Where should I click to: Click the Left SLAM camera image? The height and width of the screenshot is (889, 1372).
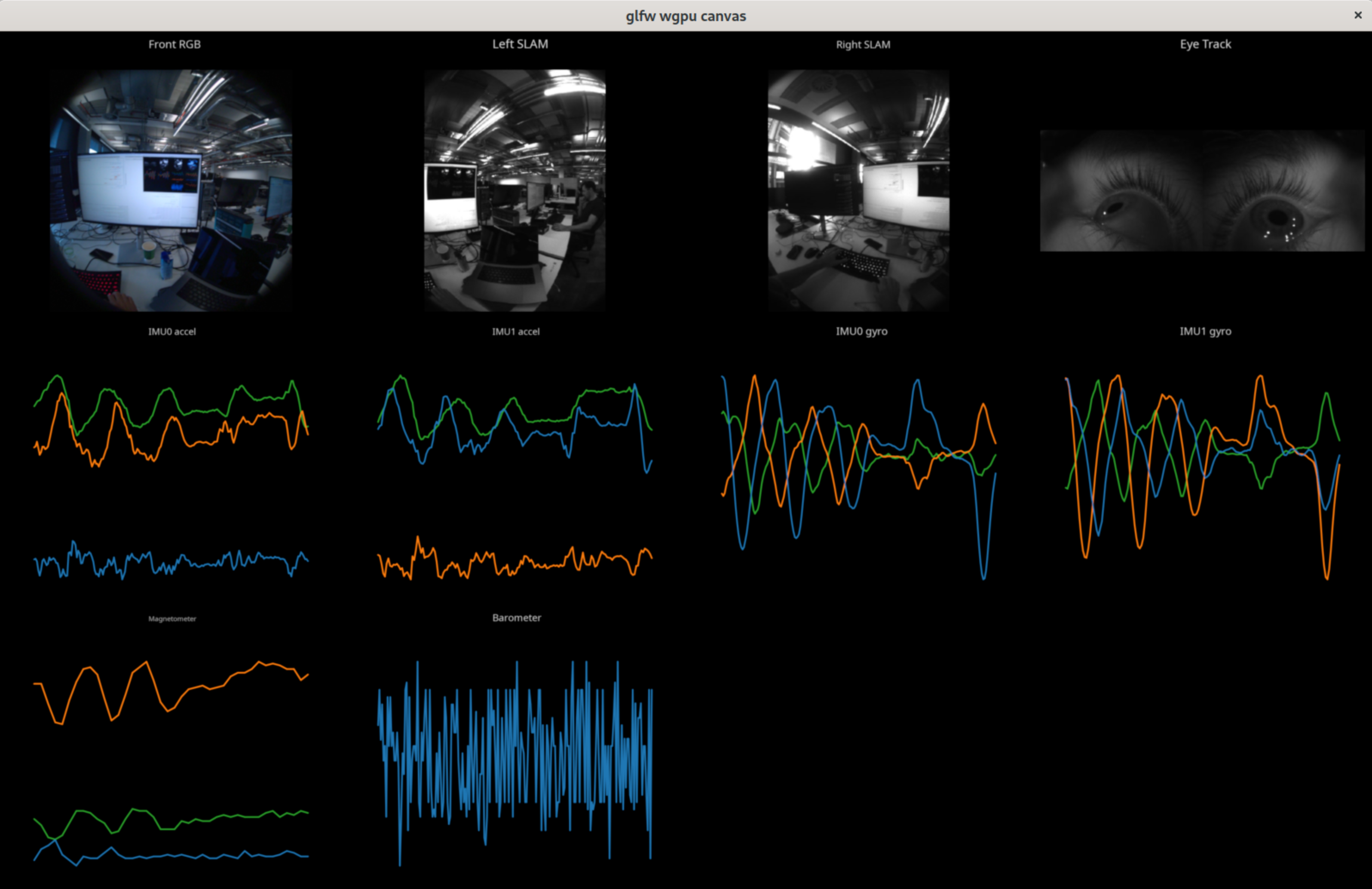click(515, 191)
